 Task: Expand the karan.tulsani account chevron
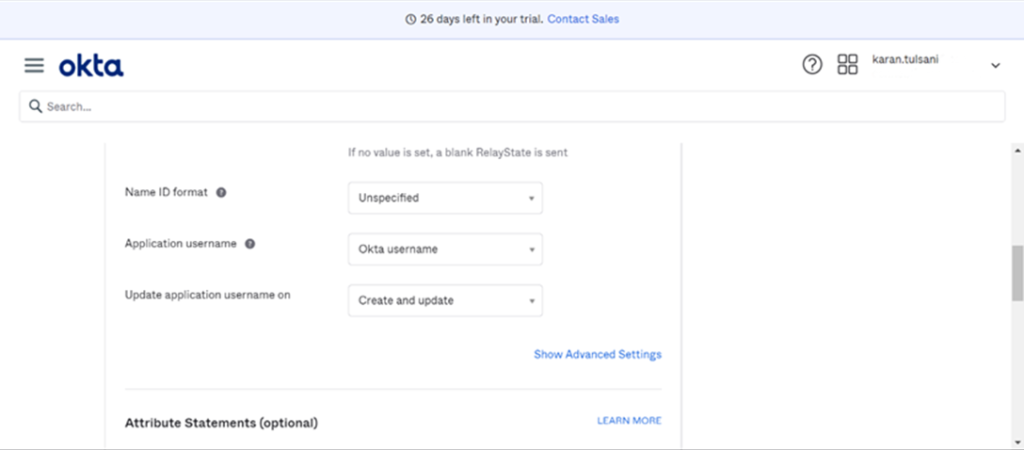click(995, 65)
